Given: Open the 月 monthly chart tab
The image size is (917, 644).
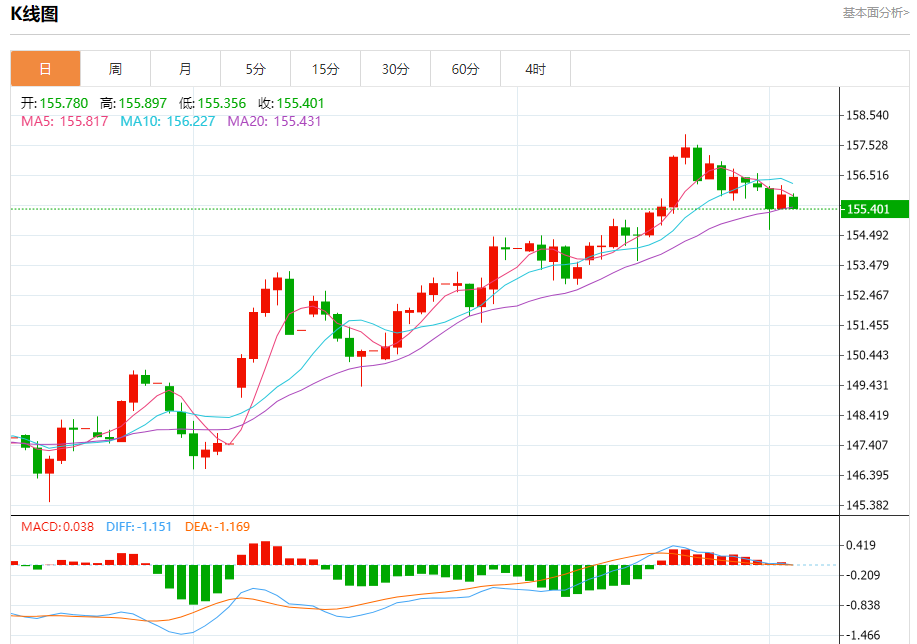Looking at the screenshot, I should [x=185, y=69].
